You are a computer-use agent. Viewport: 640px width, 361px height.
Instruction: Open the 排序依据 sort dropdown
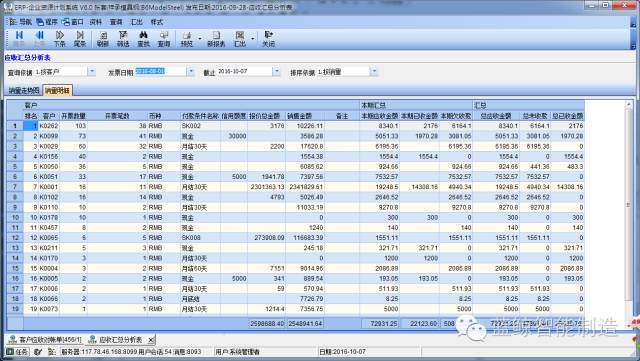pos(374,72)
